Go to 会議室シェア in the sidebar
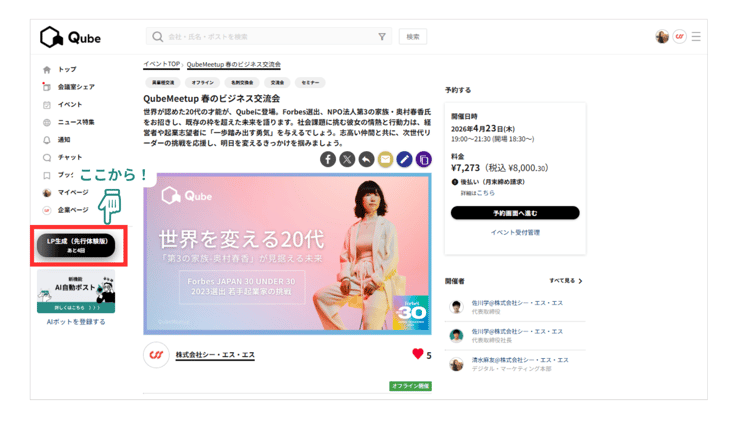The image size is (750, 421). pos(76,87)
